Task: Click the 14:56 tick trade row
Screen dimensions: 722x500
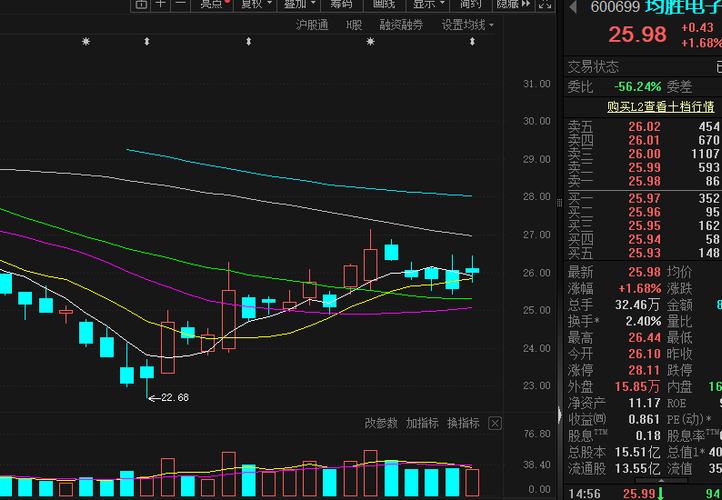Action: (x=645, y=494)
